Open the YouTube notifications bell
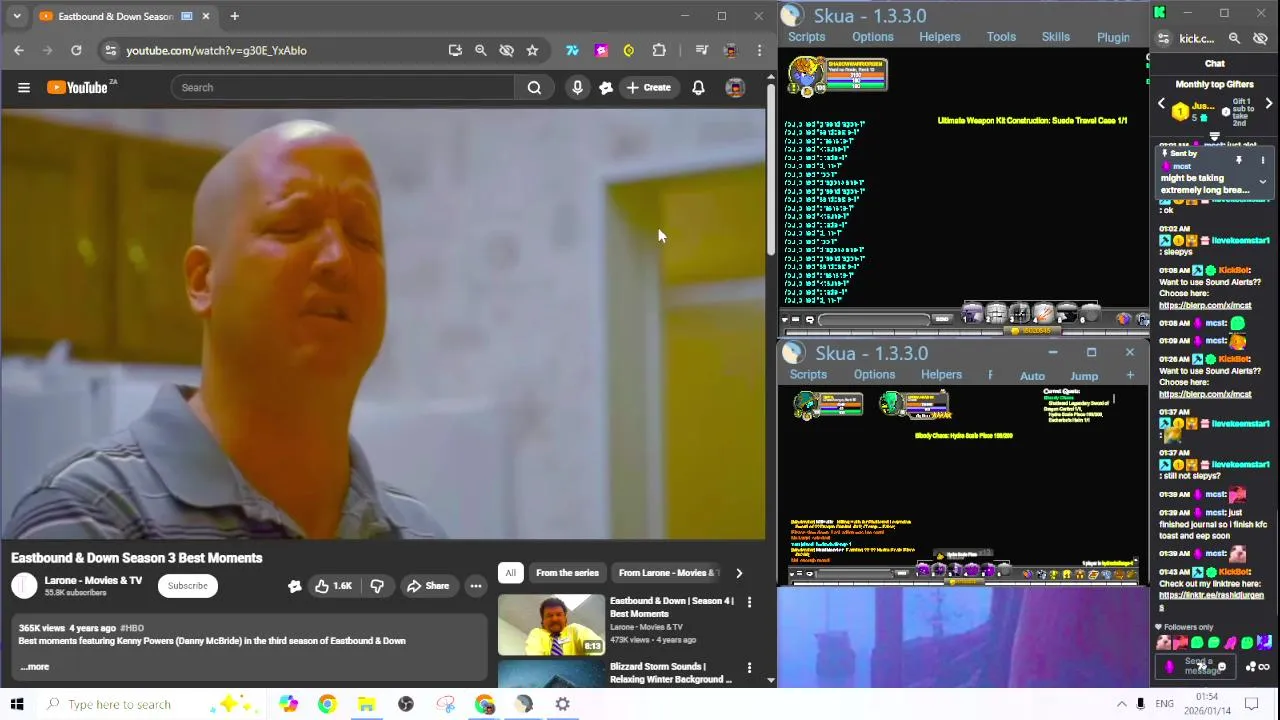1280x720 pixels. pyautogui.click(x=698, y=88)
